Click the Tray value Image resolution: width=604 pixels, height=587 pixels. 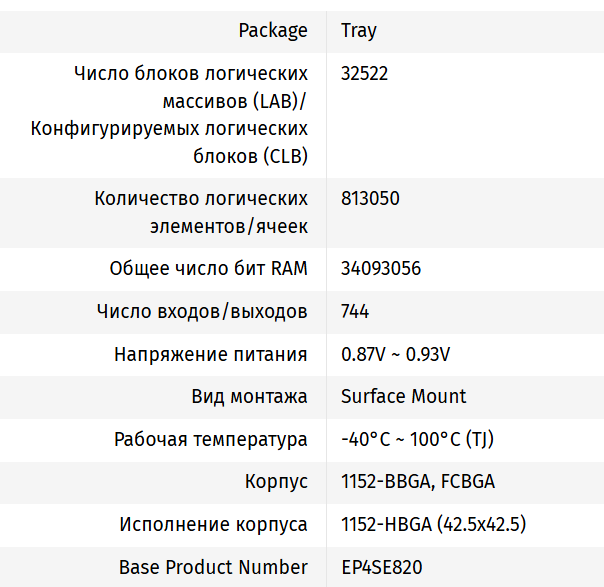[359, 30]
